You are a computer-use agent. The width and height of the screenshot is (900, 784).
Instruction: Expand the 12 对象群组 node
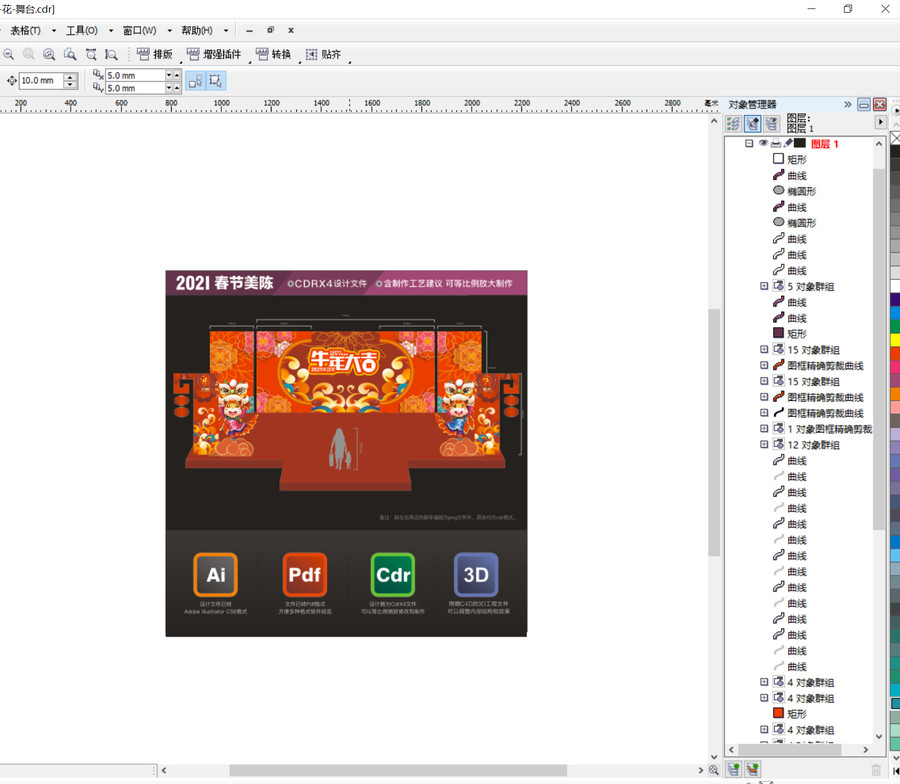(x=764, y=444)
